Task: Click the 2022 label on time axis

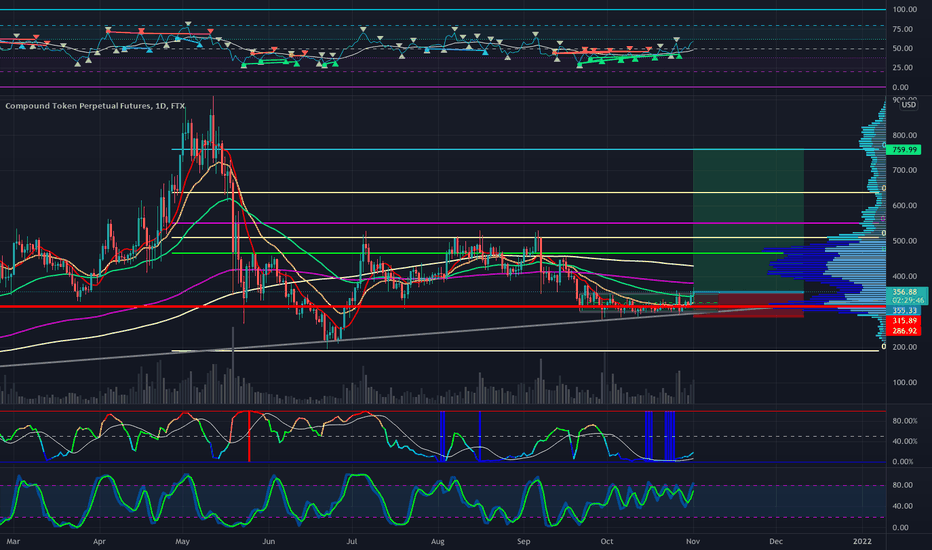Action: click(x=862, y=542)
